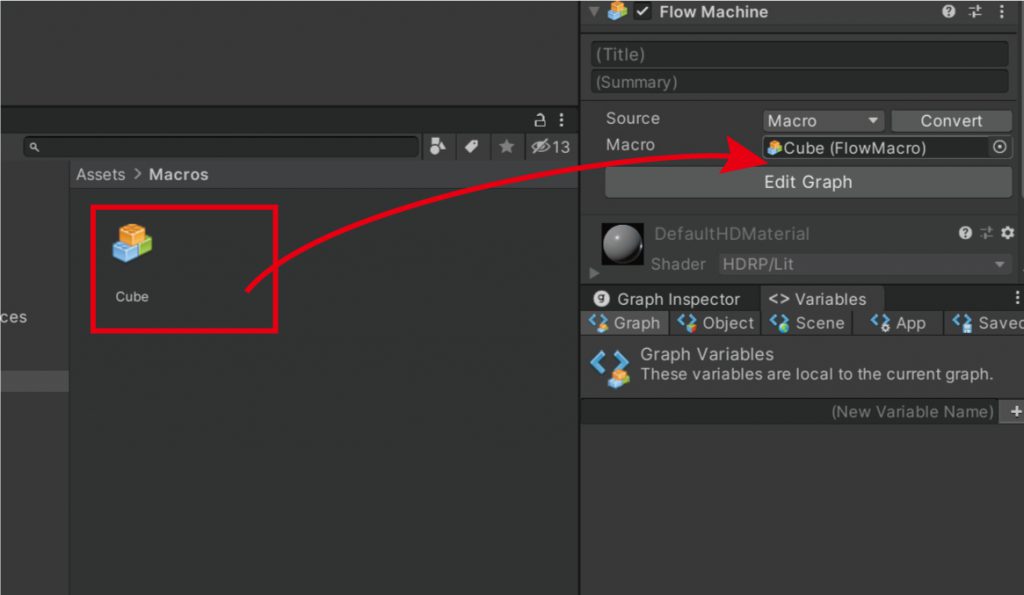Click the Convert button
1024x595 pixels.
tap(951, 121)
